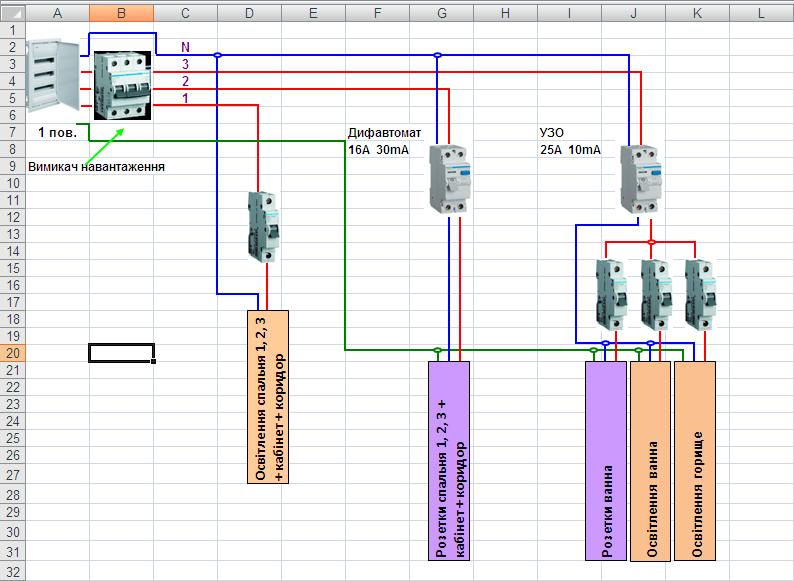Select column header L
Image resolution: width=794 pixels, height=581 pixels.
(762, 13)
